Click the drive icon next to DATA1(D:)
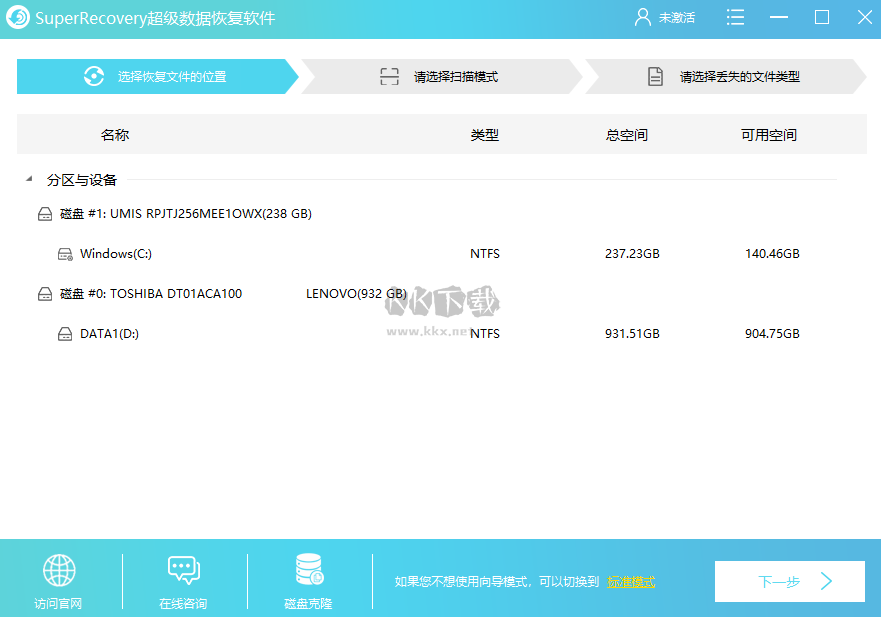 click(x=62, y=333)
